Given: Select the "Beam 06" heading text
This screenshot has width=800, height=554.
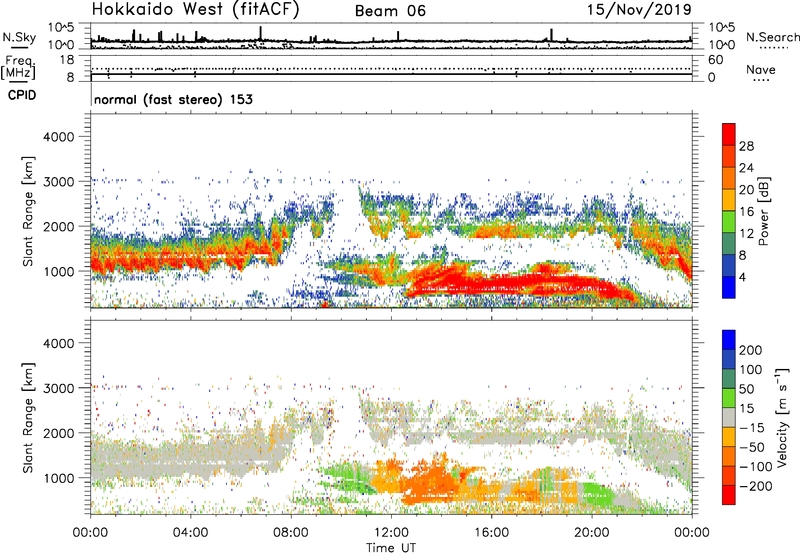Looking at the screenshot, I should click(390, 11).
